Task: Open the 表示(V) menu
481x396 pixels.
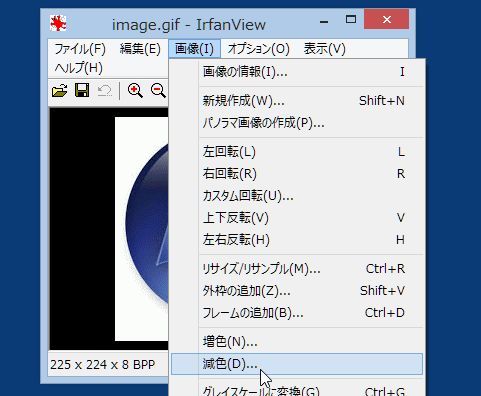Action: pos(325,49)
